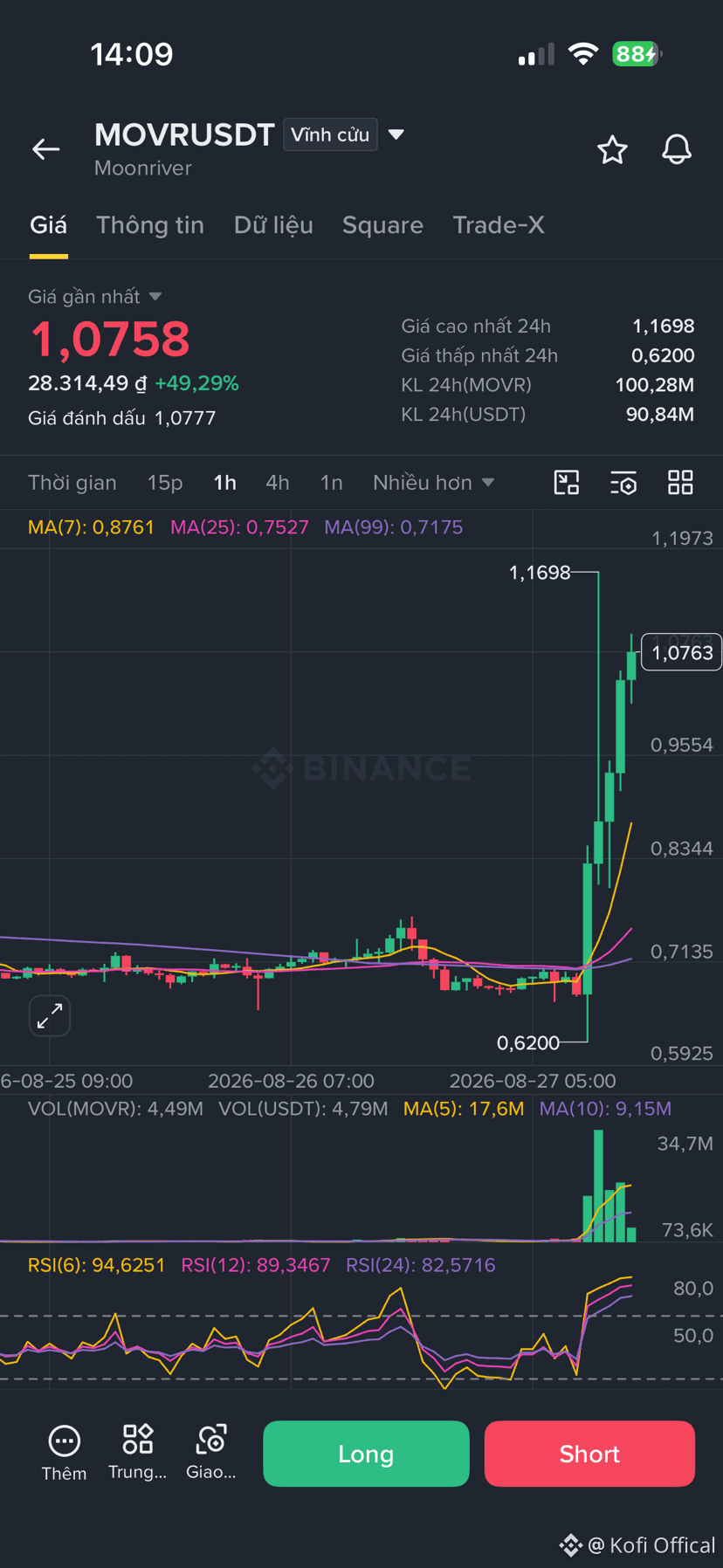Select the 1h timeframe
Screen dimensions: 723x1568
click(x=225, y=483)
